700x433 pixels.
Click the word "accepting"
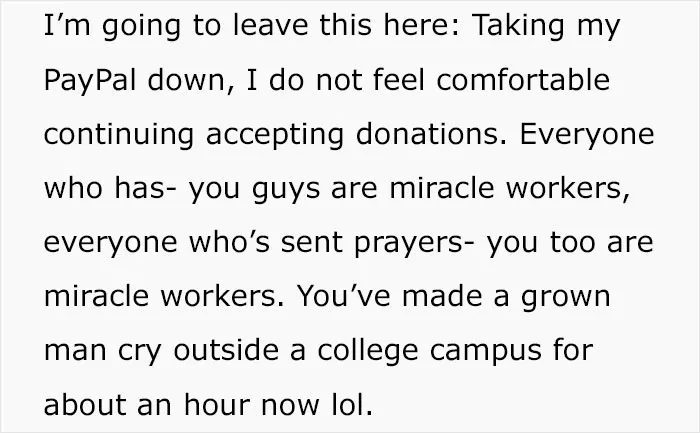tap(275, 136)
